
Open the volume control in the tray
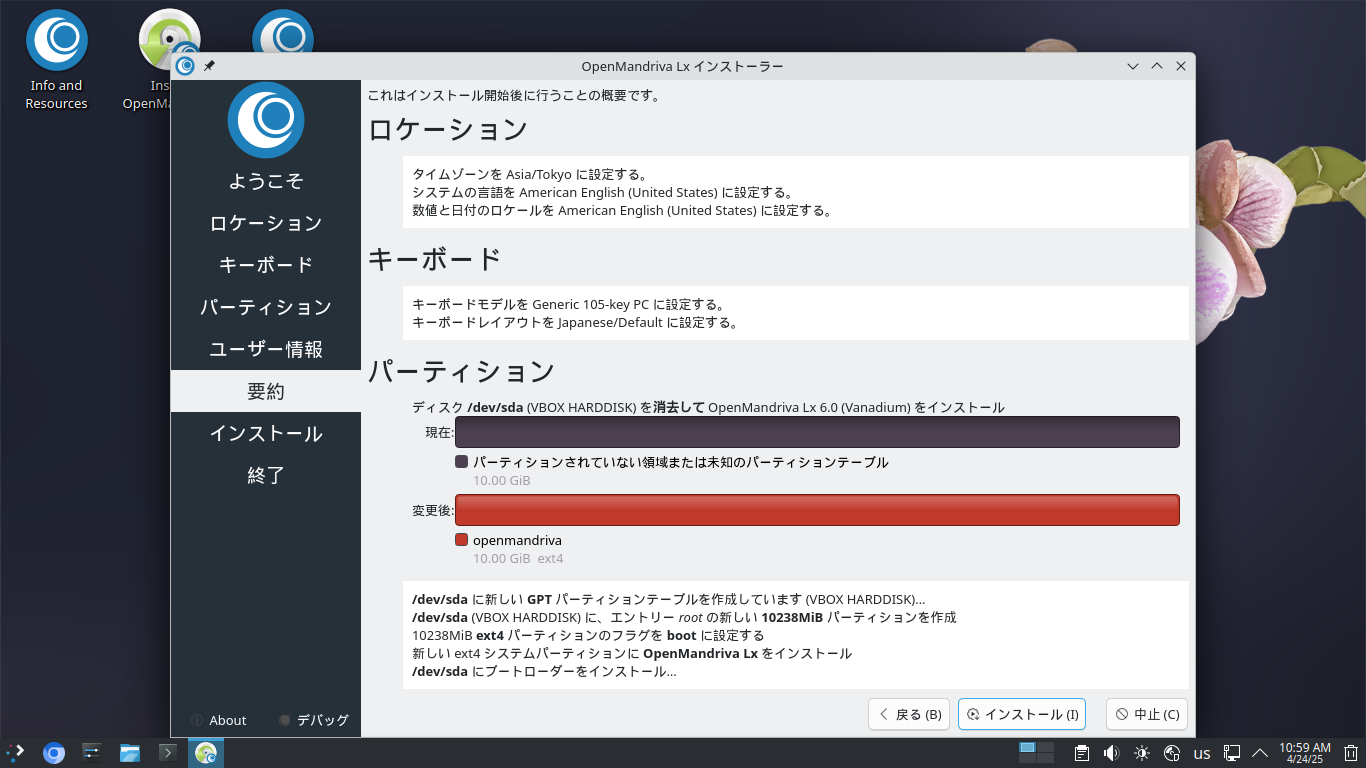pos(1111,753)
